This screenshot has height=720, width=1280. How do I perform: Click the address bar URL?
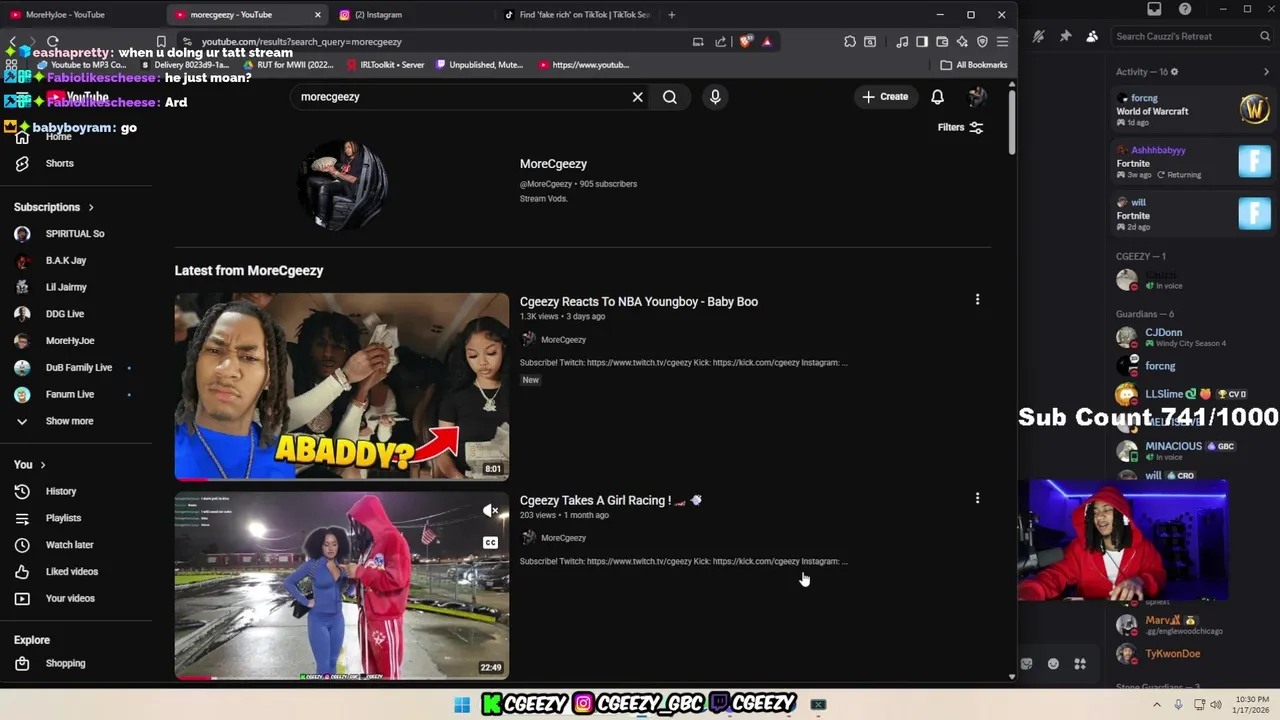coord(301,42)
